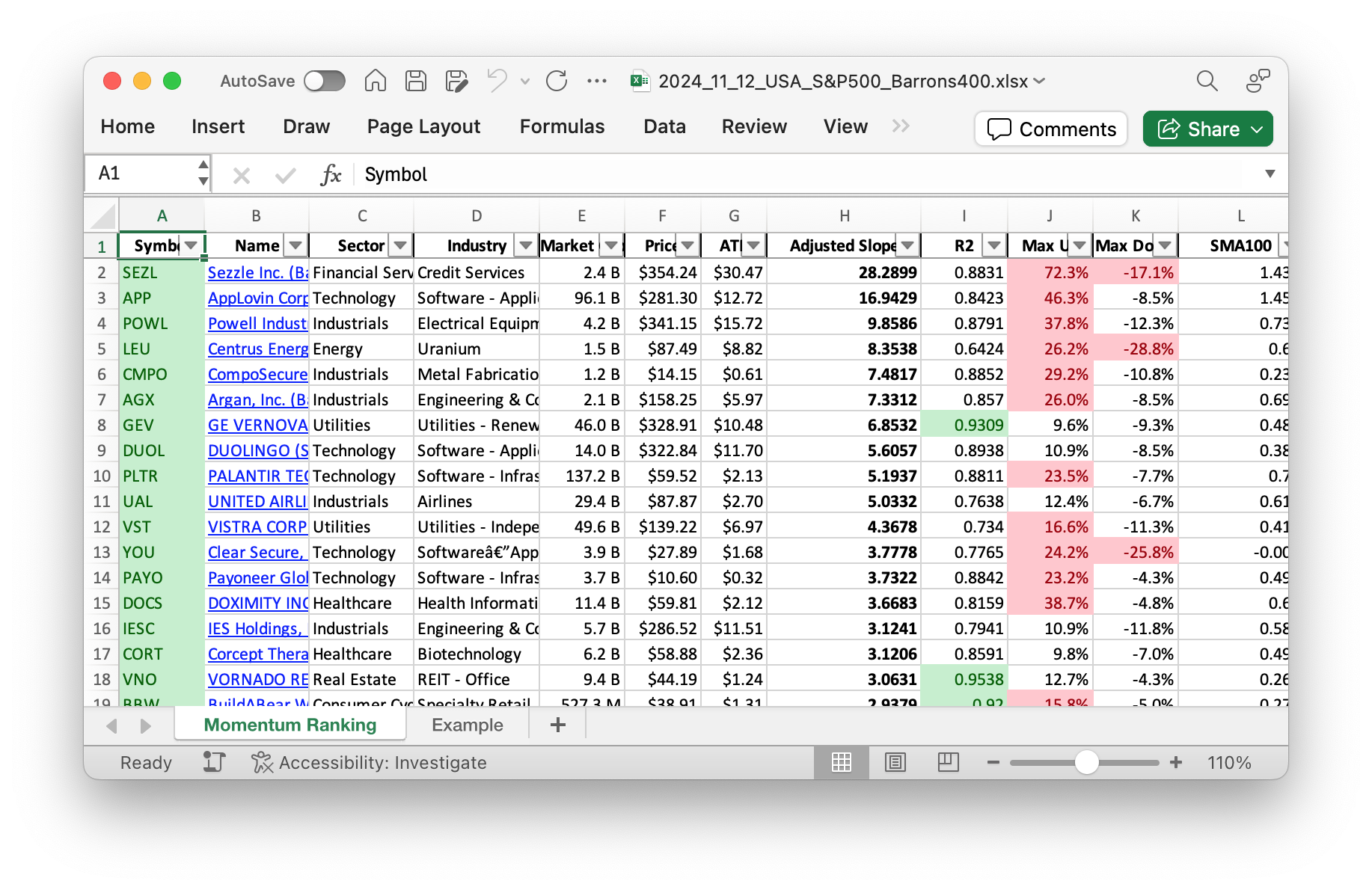Click the Save icon
The image size is (1372, 890).
[416, 81]
